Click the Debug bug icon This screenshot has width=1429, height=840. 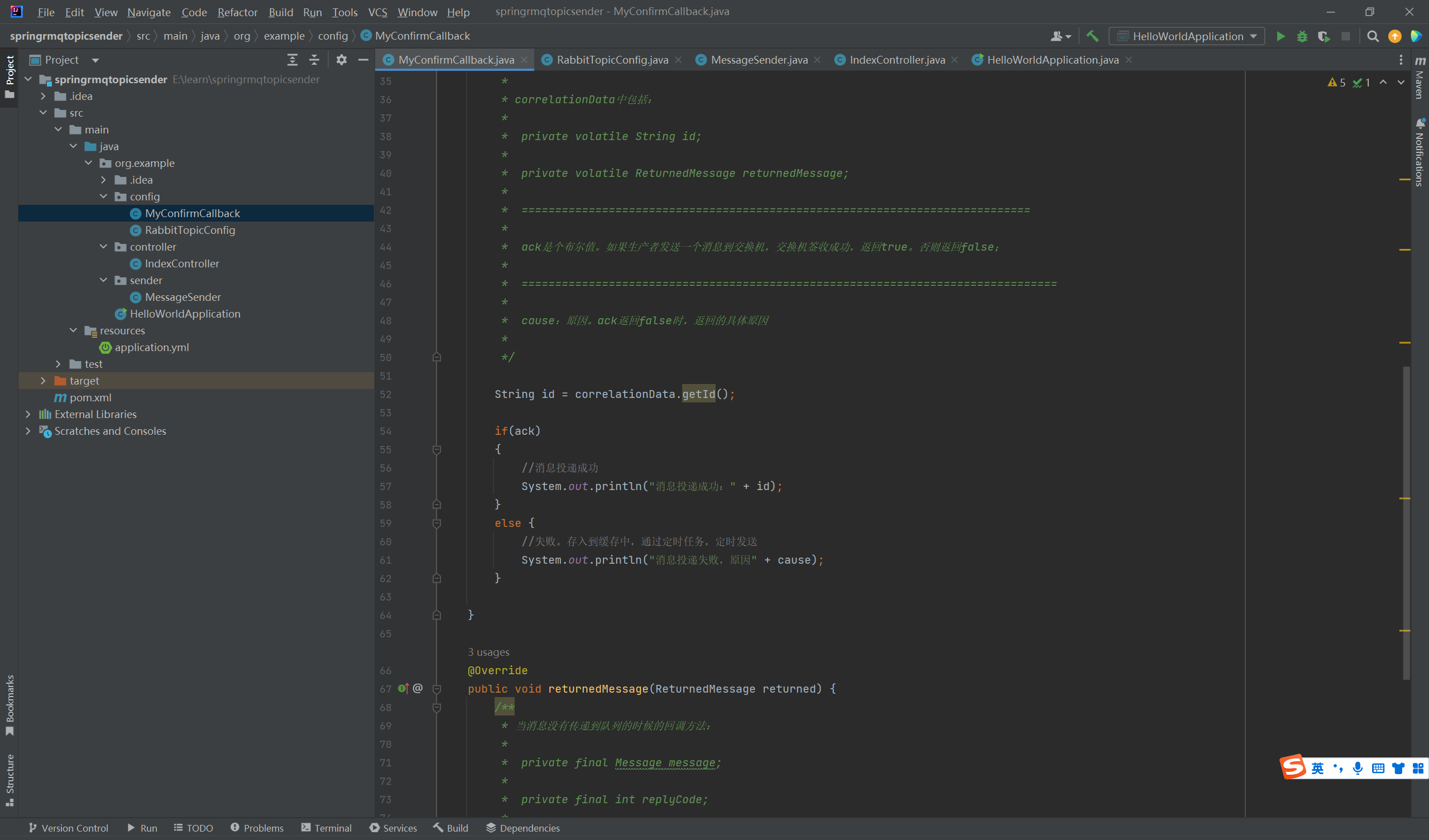[x=1302, y=36]
